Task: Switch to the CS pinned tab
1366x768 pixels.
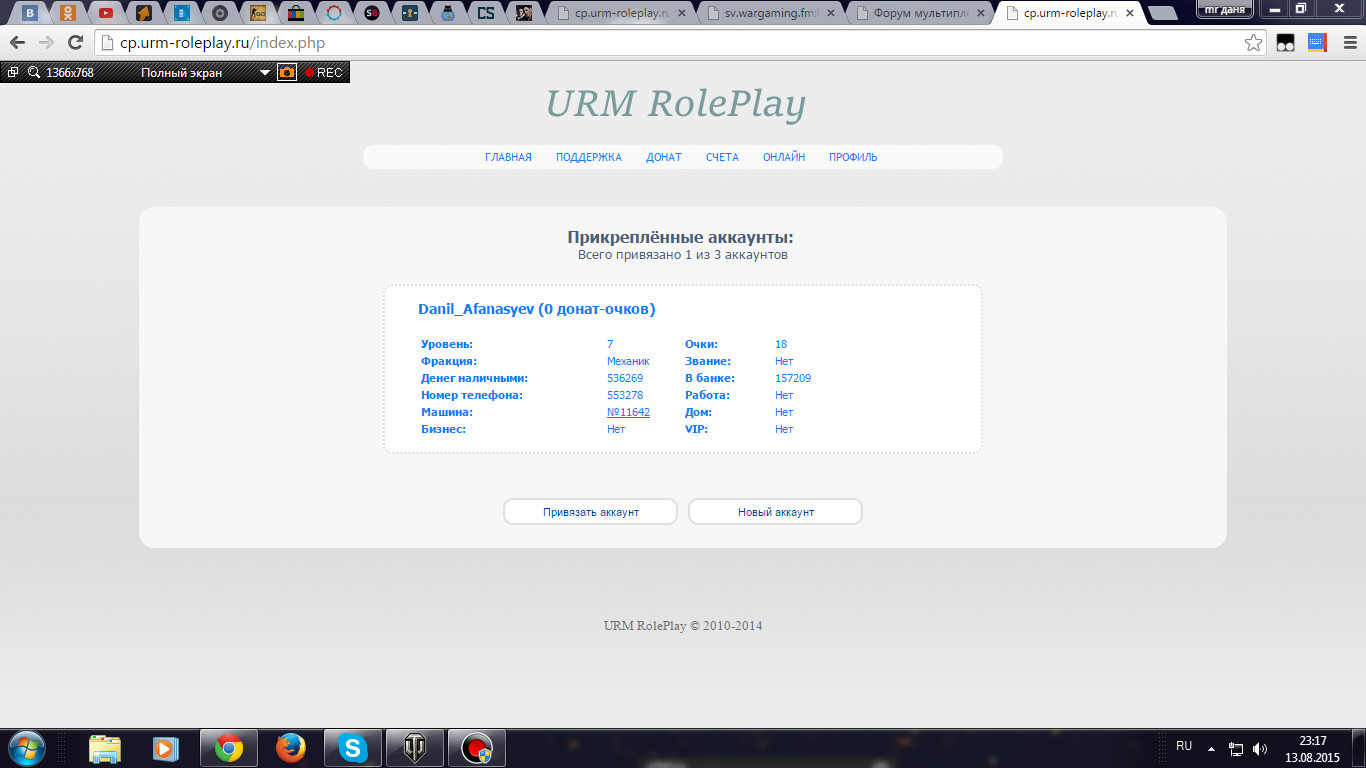Action: point(486,13)
